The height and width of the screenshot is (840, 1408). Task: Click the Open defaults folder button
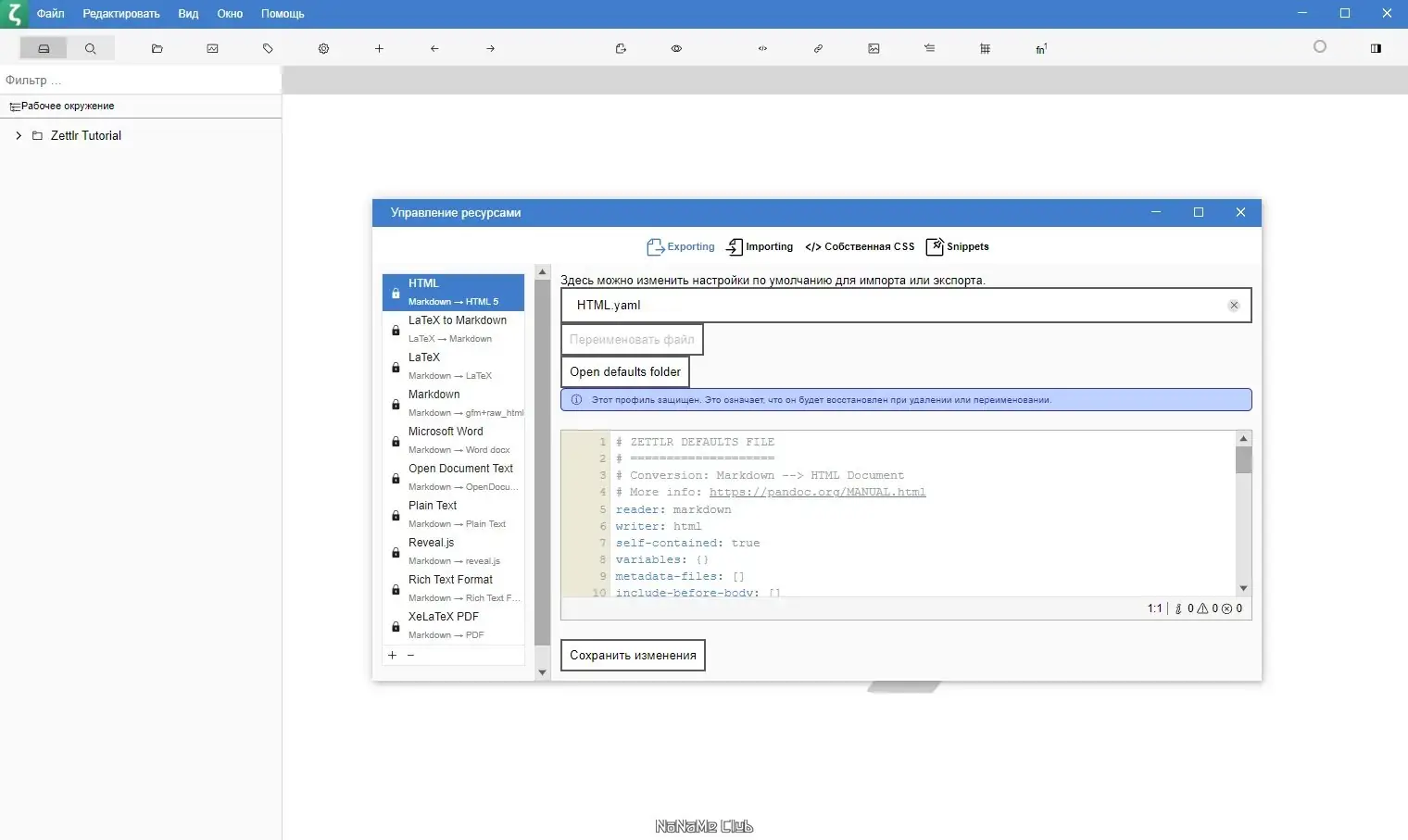click(625, 371)
